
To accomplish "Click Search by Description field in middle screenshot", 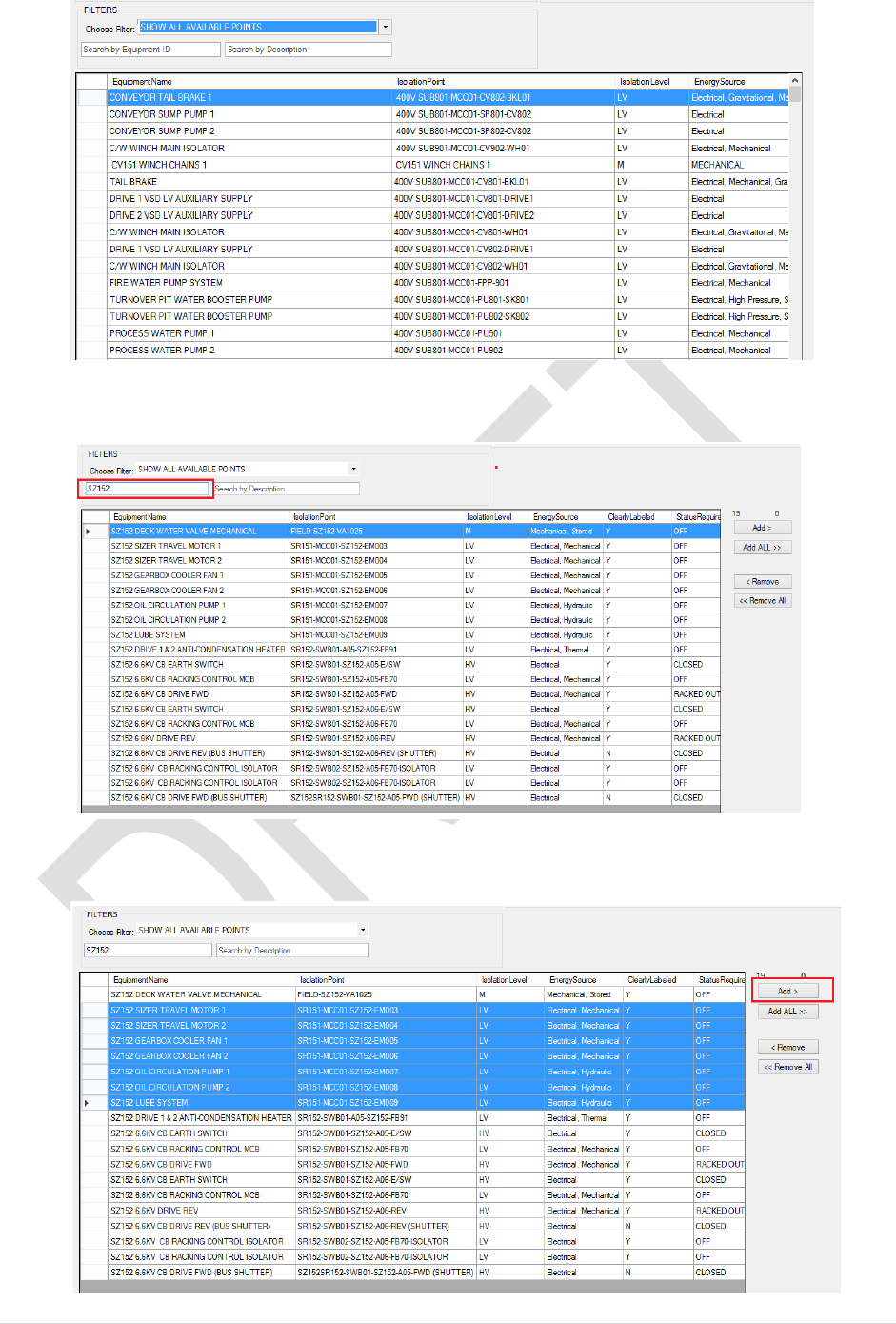I will point(287,489).
